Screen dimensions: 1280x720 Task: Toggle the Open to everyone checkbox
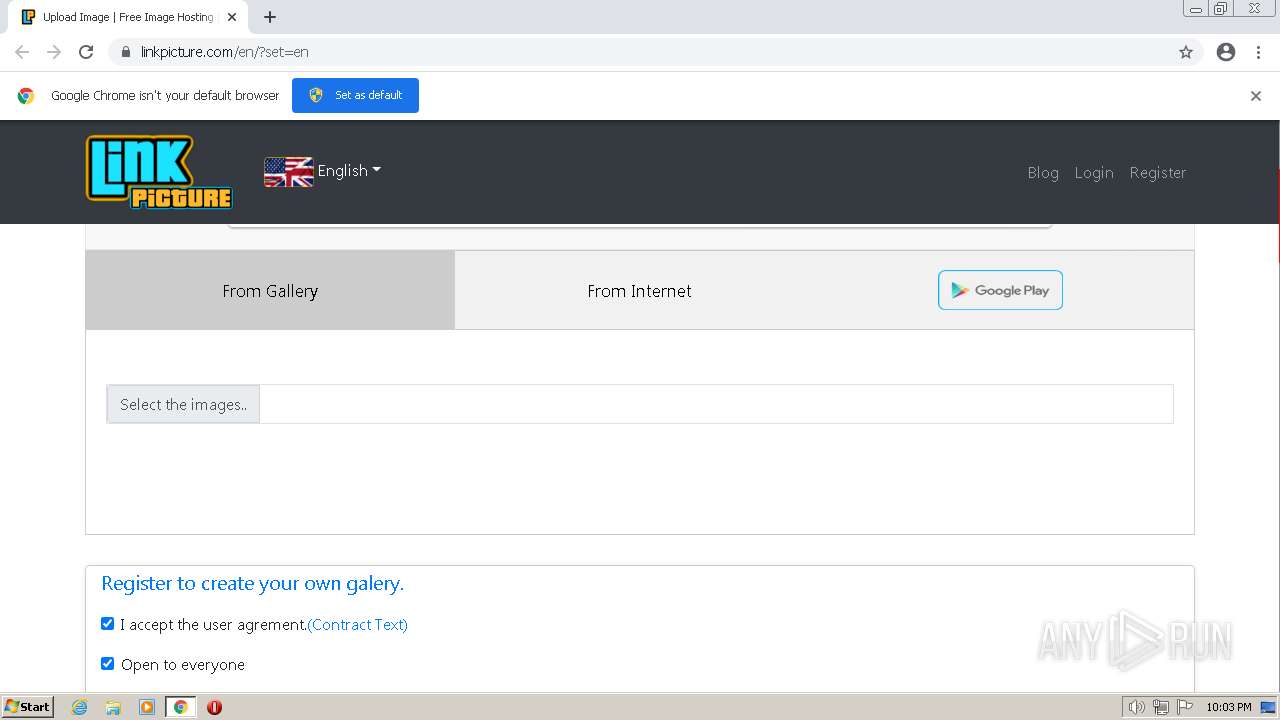(x=108, y=663)
